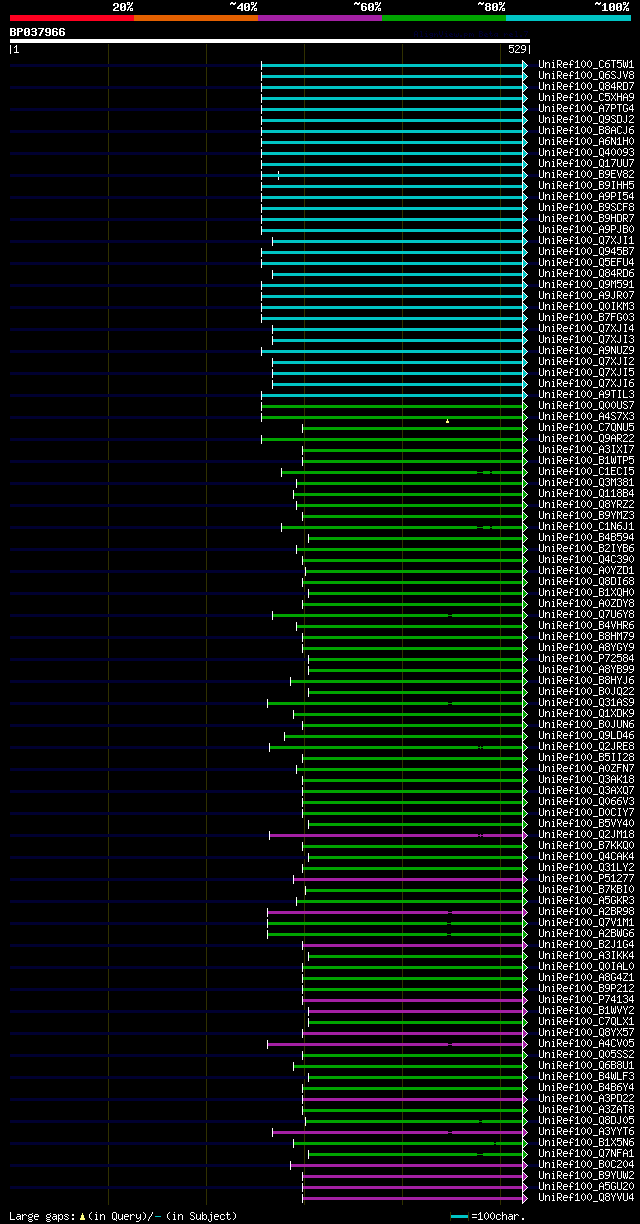Image resolution: width=640 pixels, height=1224 pixels.
Task: Click the purple alignment bar for UniRef100_Q2JM18
Action: click(x=398, y=835)
